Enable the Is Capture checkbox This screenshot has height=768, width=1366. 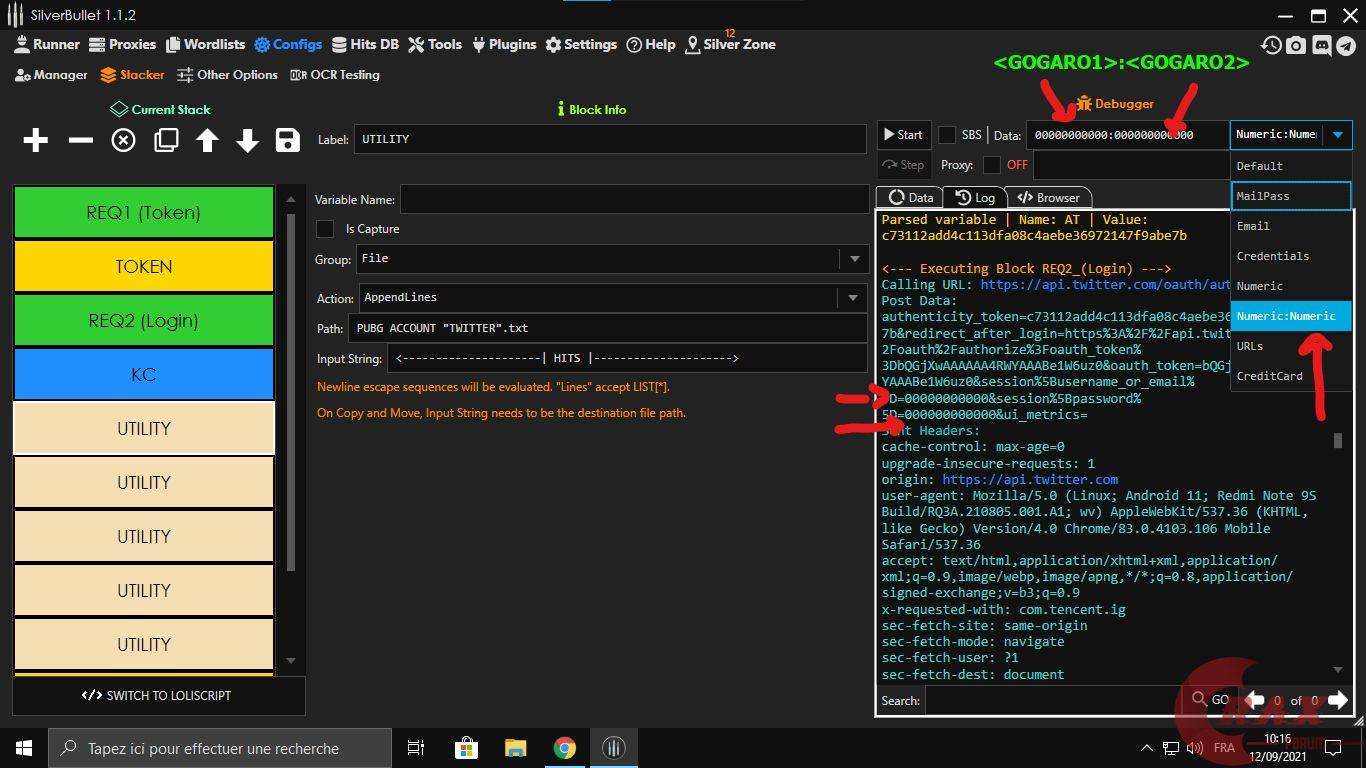[x=325, y=229]
